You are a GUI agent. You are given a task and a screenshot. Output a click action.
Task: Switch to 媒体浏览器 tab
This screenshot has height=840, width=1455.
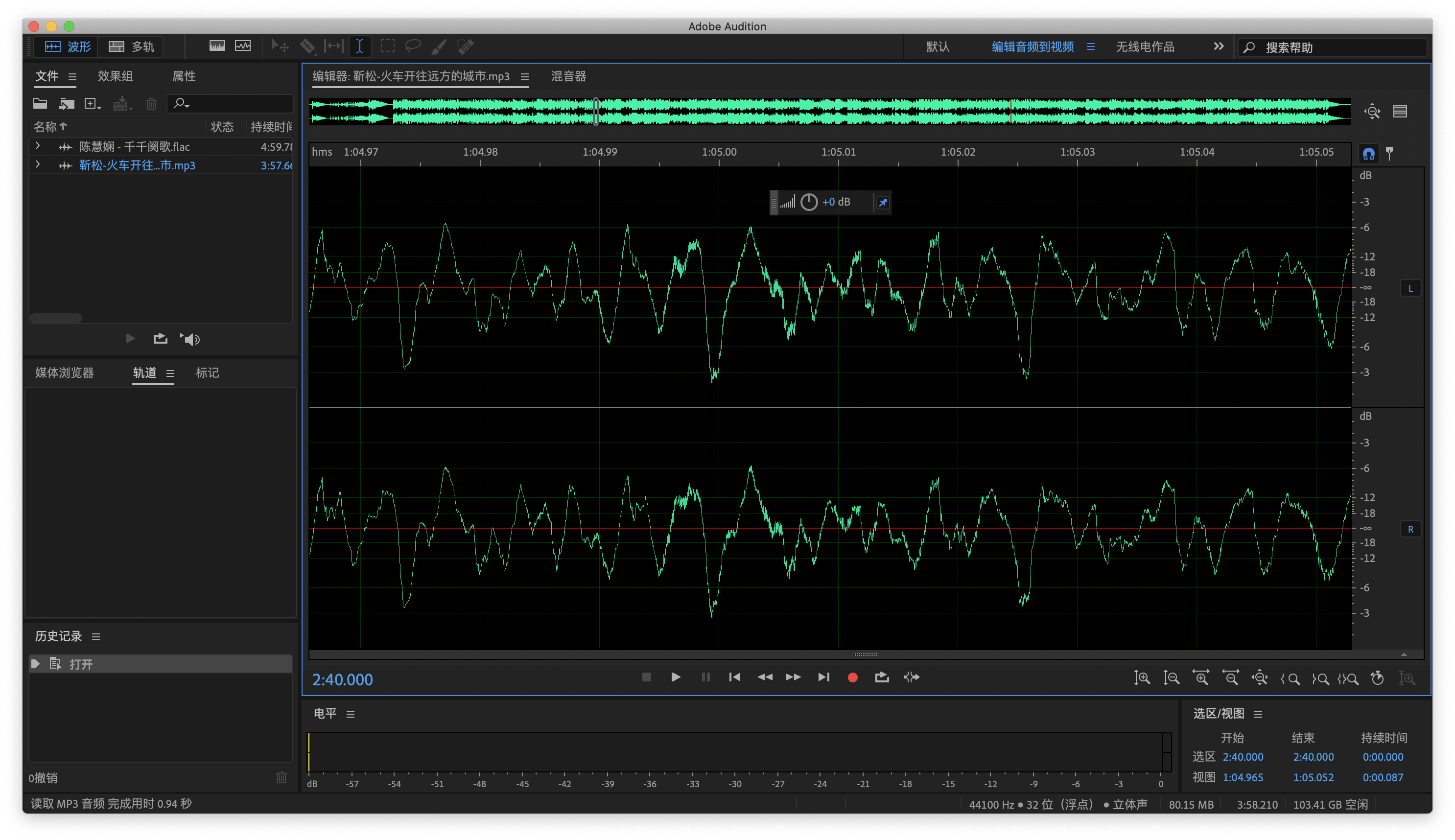[x=64, y=373]
